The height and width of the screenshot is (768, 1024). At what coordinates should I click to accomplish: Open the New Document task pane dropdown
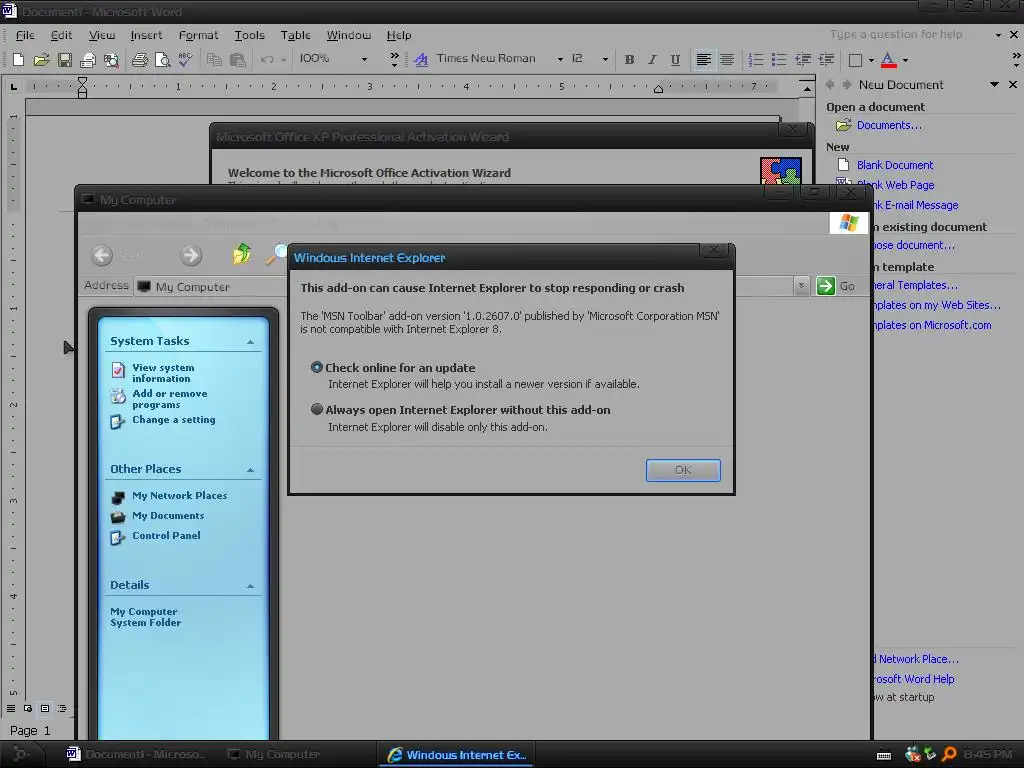994,84
